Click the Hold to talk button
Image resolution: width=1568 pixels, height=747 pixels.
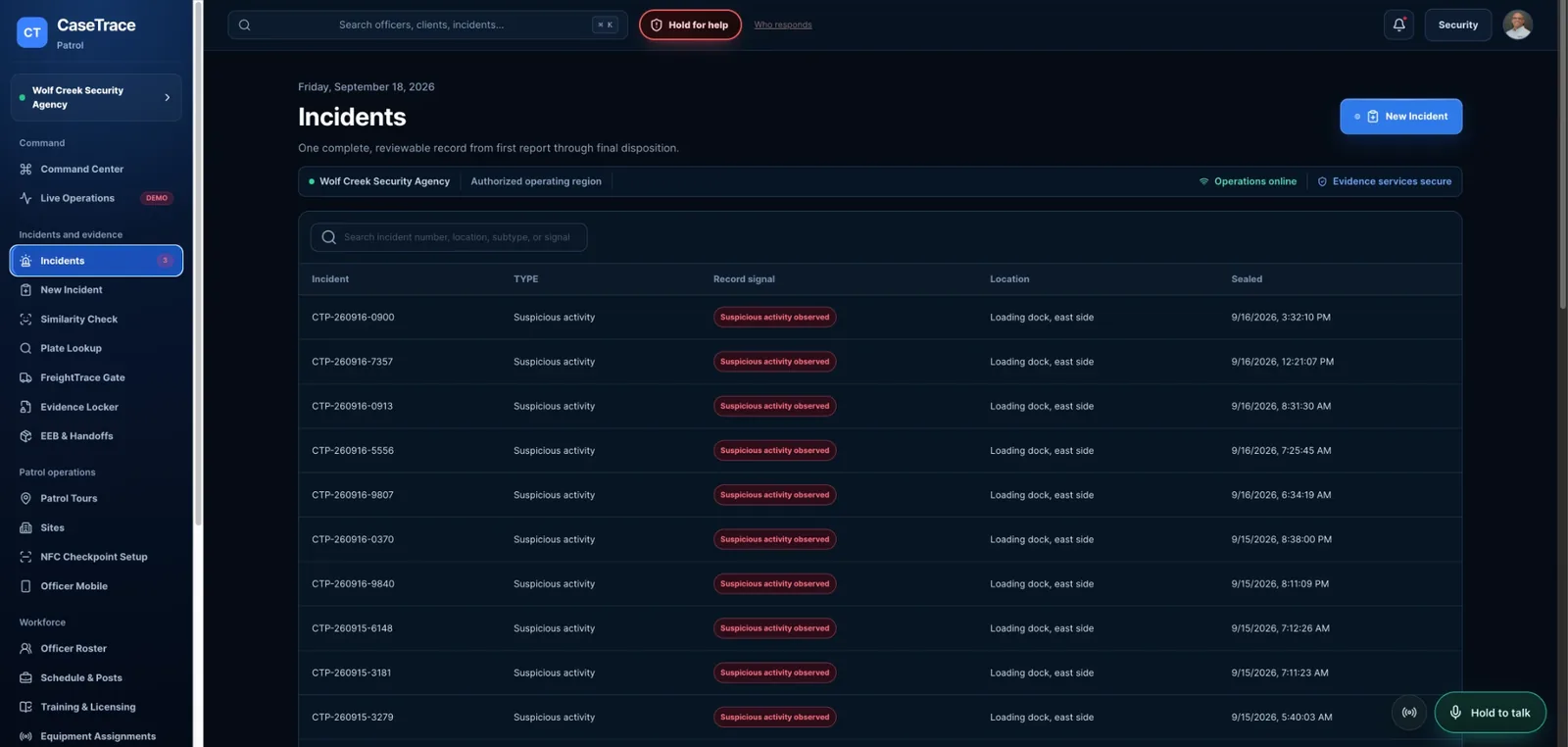(x=1490, y=713)
